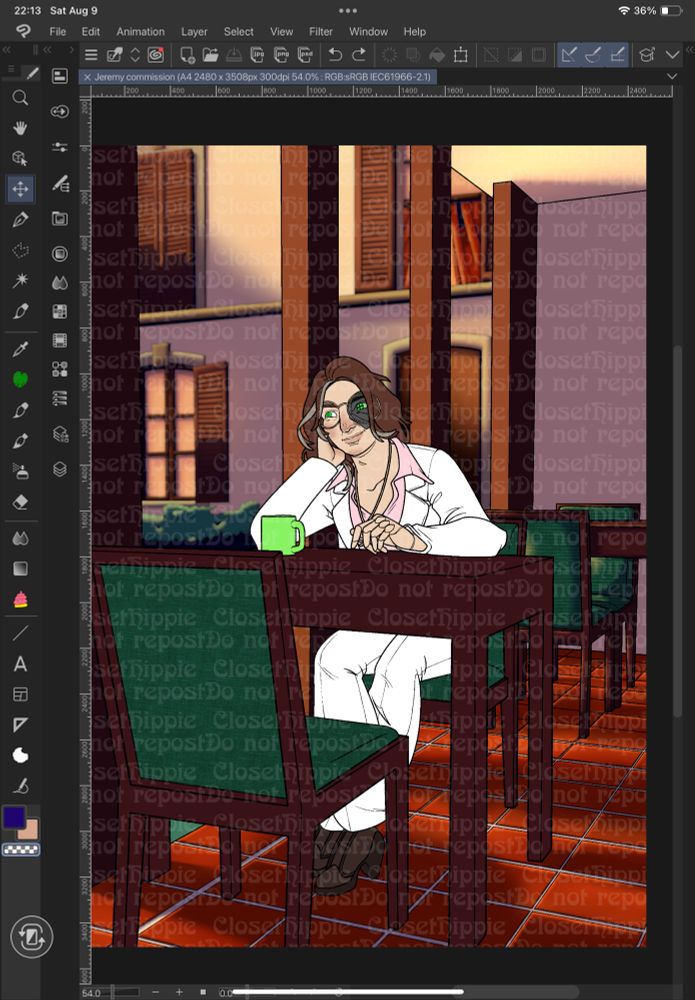Open the Material folder panel

point(60,219)
